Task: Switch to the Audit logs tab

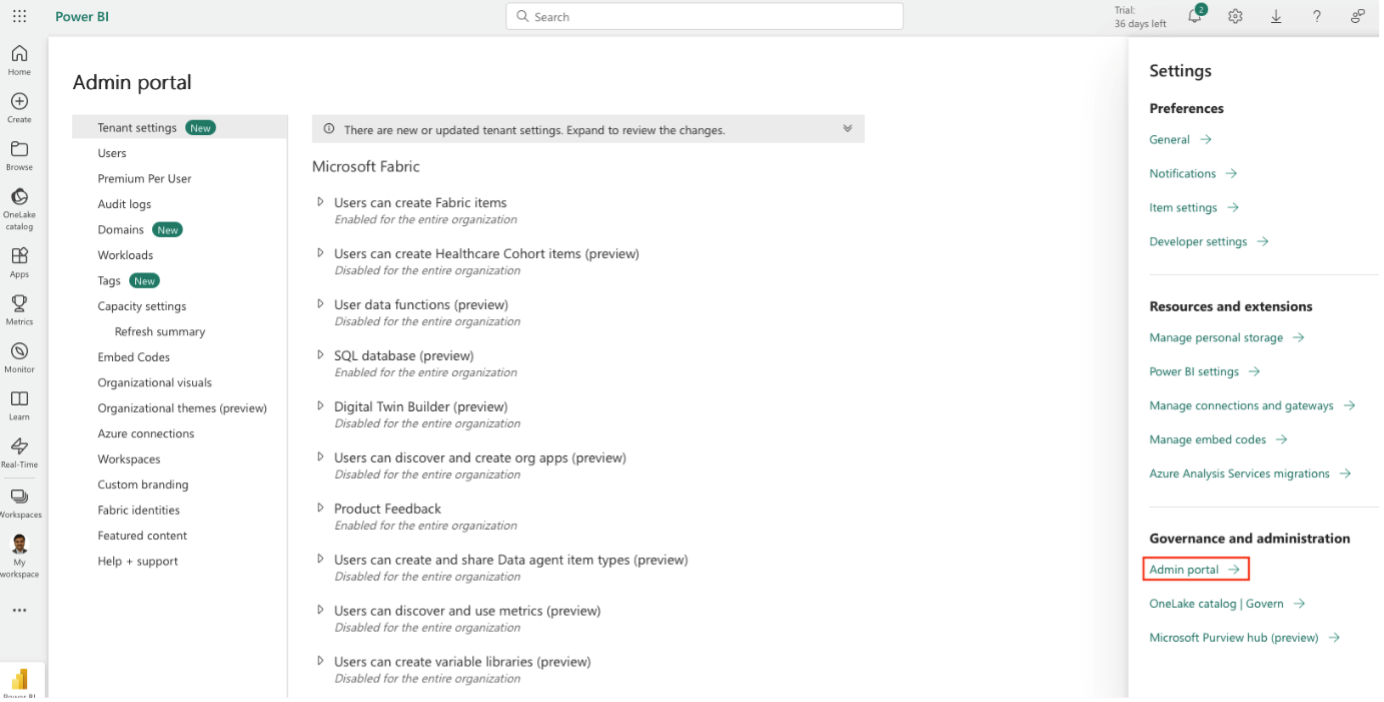Action: tap(122, 203)
